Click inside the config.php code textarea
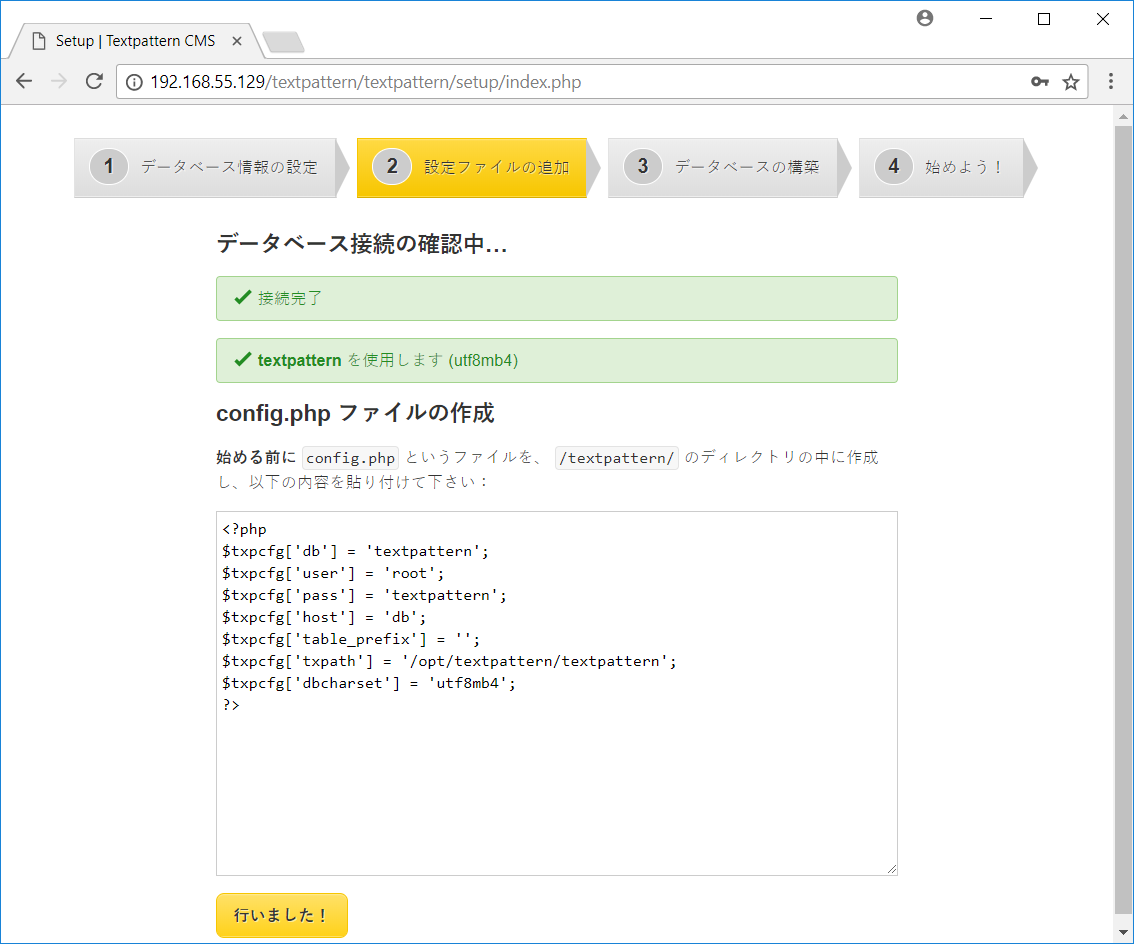This screenshot has width=1134, height=944. 556,690
